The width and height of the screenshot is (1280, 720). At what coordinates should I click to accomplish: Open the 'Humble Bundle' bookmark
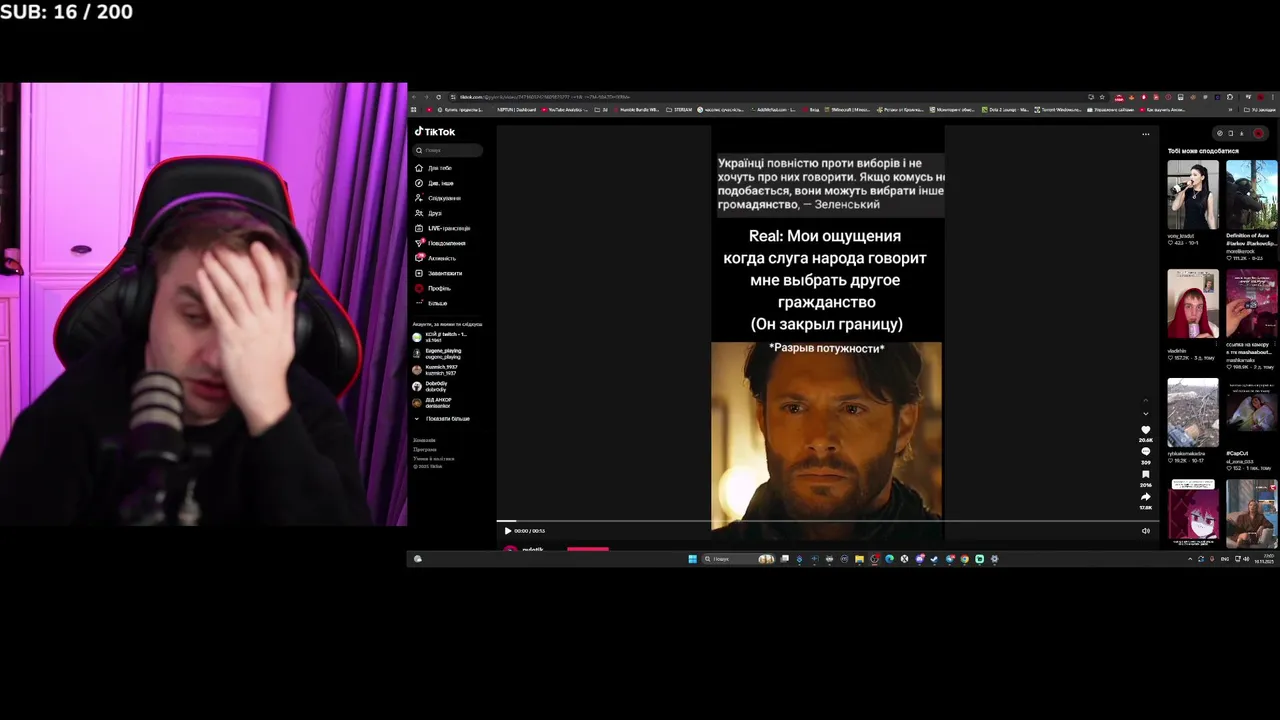point(638,109)
